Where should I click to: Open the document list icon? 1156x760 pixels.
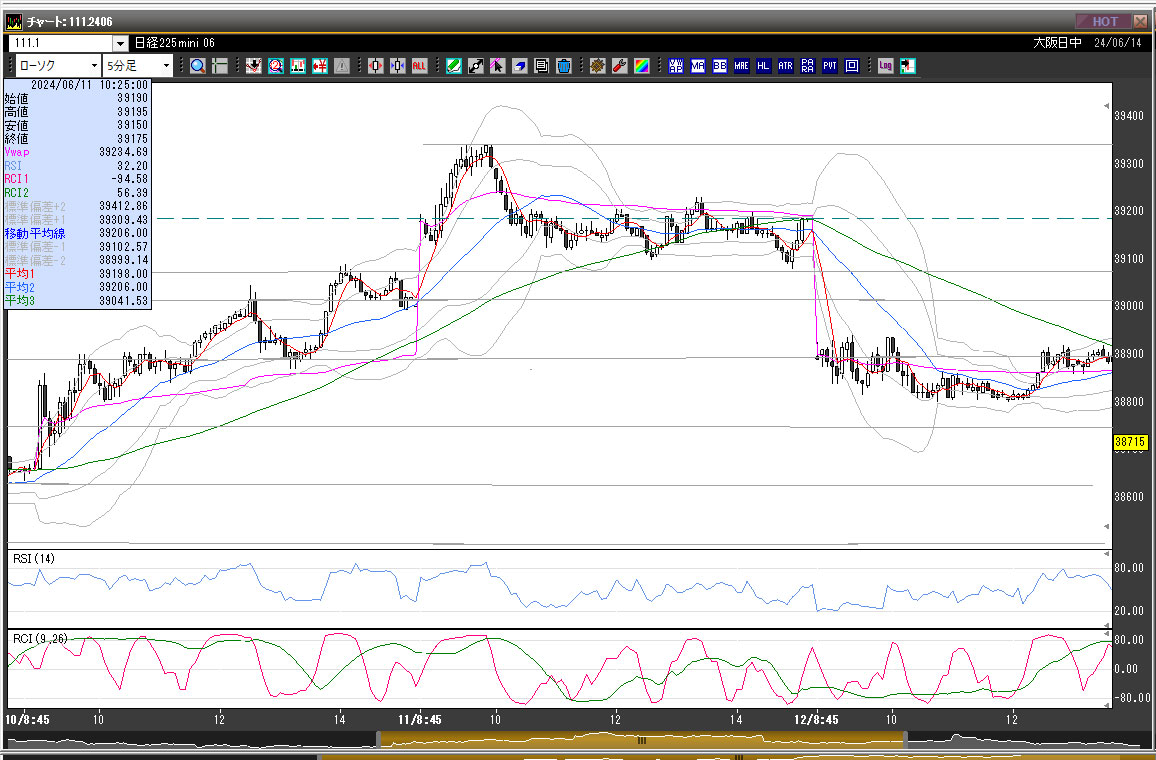coord(542,66)
